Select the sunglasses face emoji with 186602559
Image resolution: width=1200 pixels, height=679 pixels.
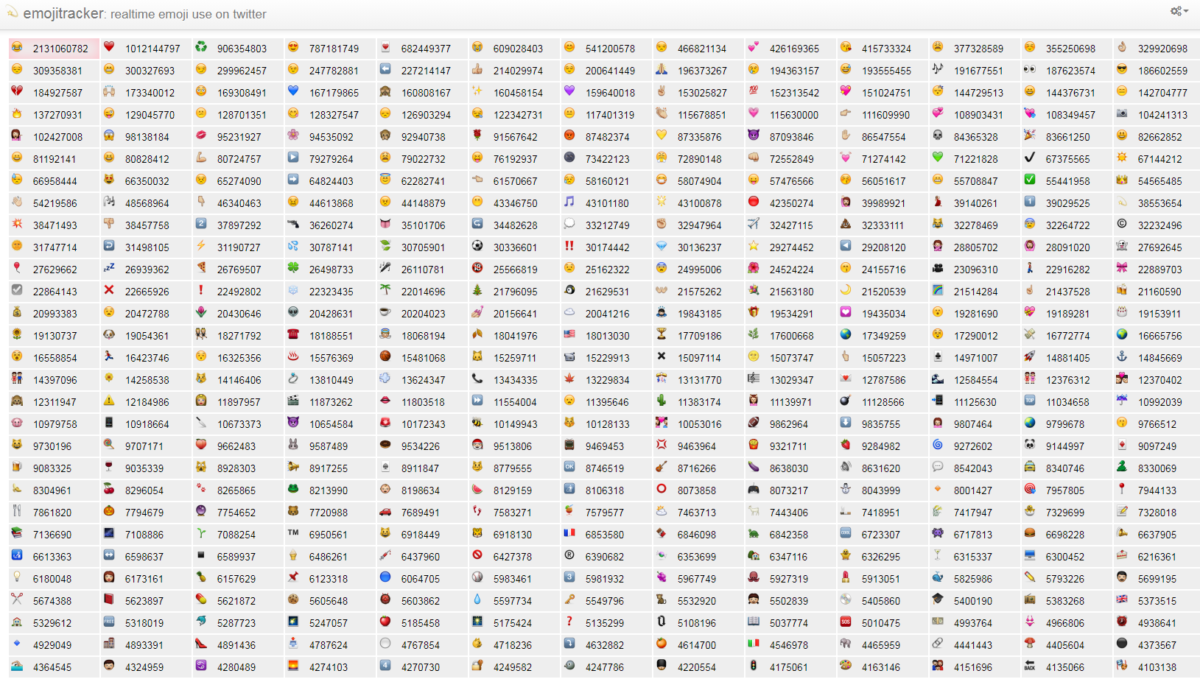1121,70
